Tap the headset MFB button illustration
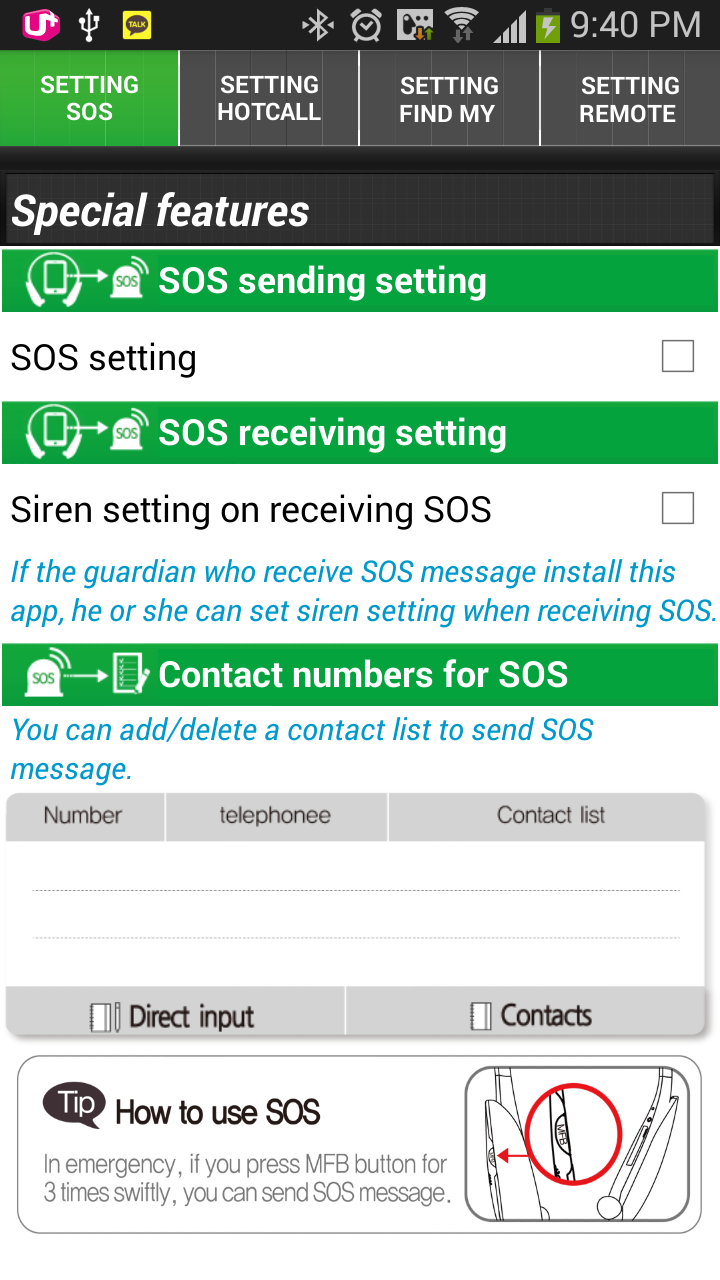 coord(576,1142)
